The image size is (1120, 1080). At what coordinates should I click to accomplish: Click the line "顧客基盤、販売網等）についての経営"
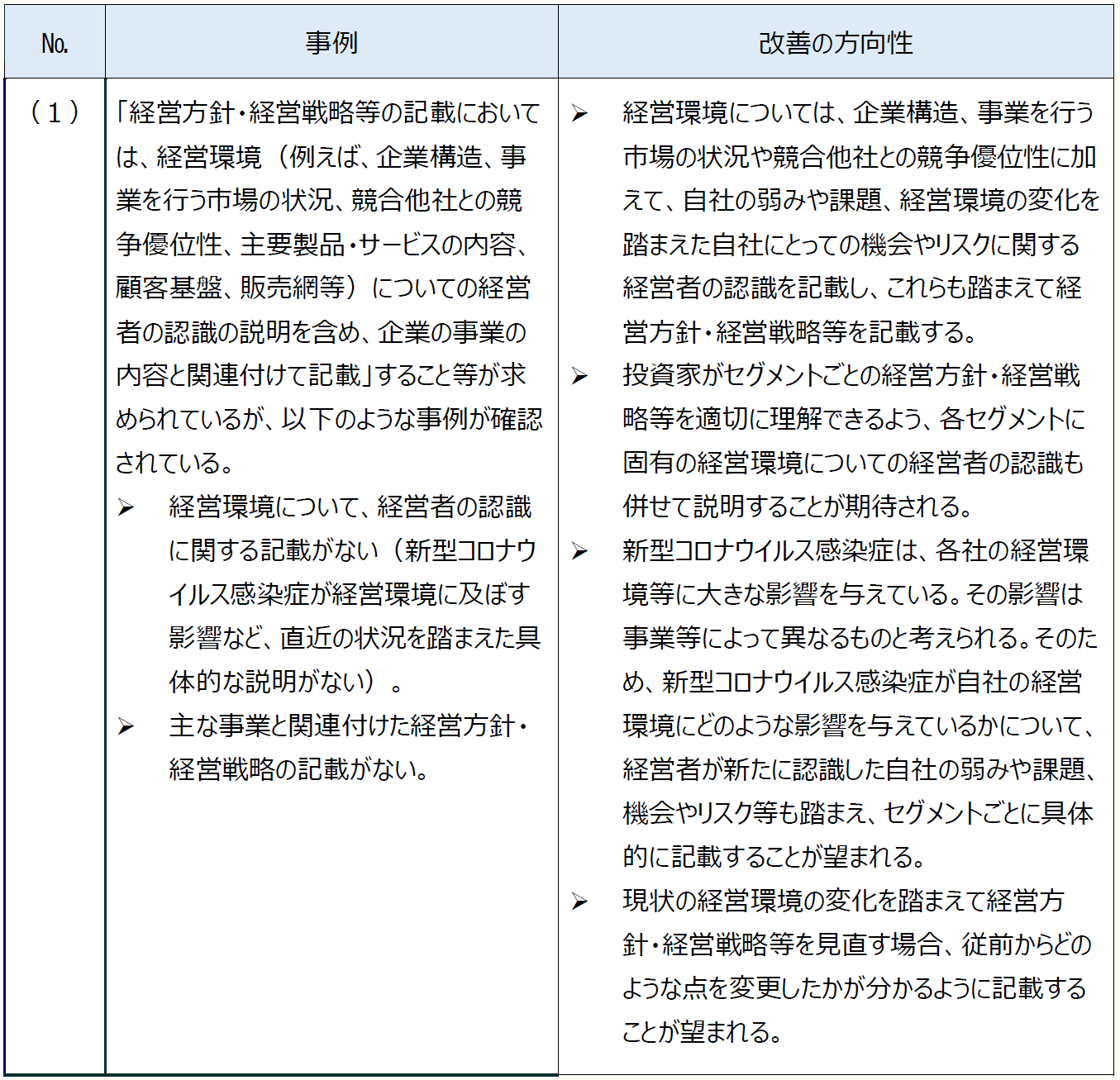tap(323, 288)
